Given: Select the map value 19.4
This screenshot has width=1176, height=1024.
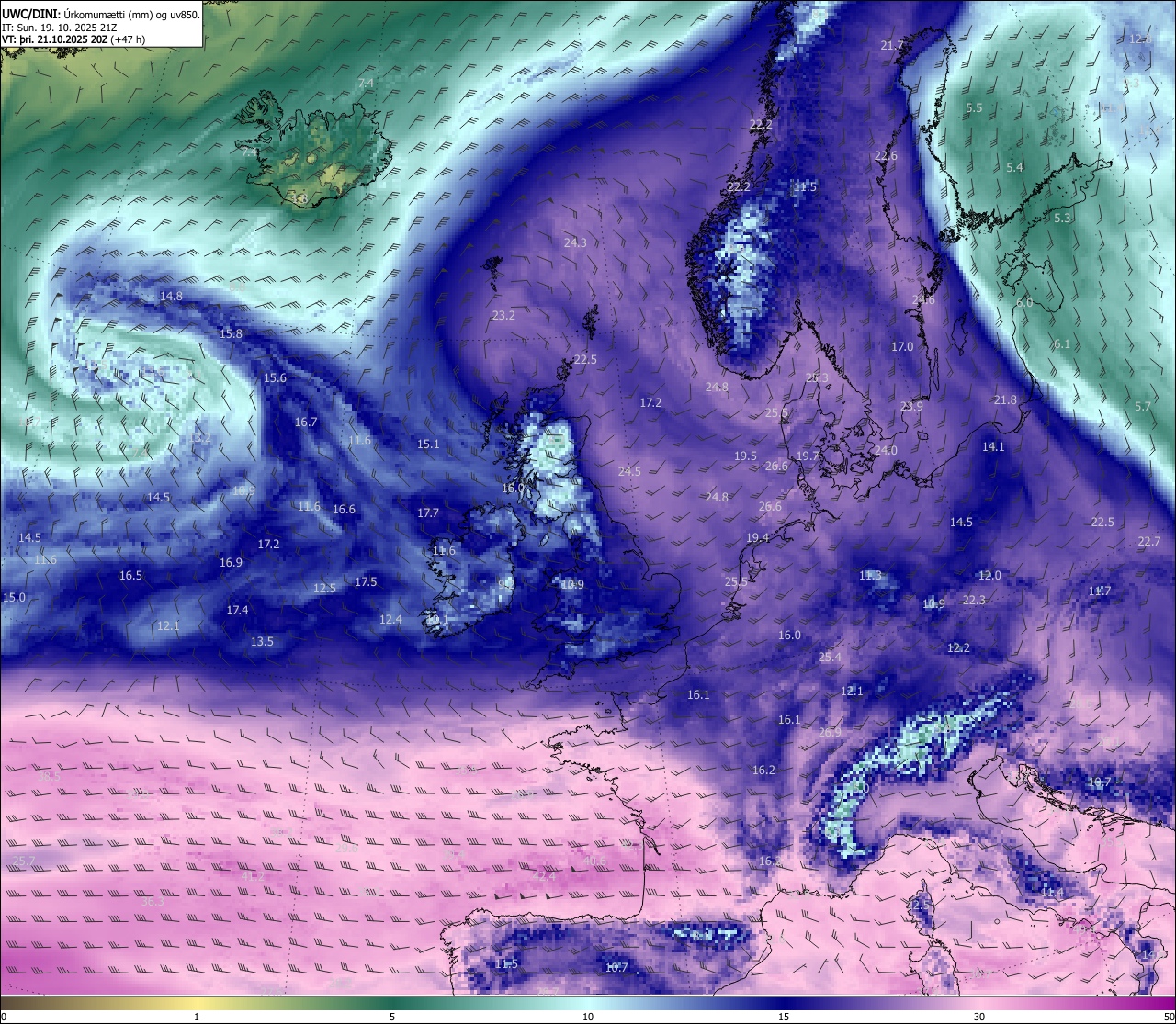Looking at the screenshot, I should tap(757, 538).
